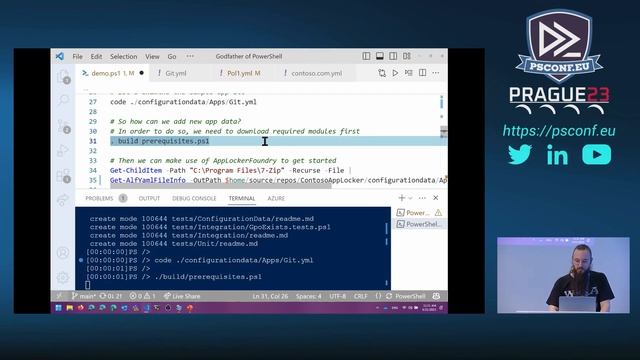Viewport: 640px width, 360px height.
Task: Switch branch via main* status item
Action: (84, 296)
